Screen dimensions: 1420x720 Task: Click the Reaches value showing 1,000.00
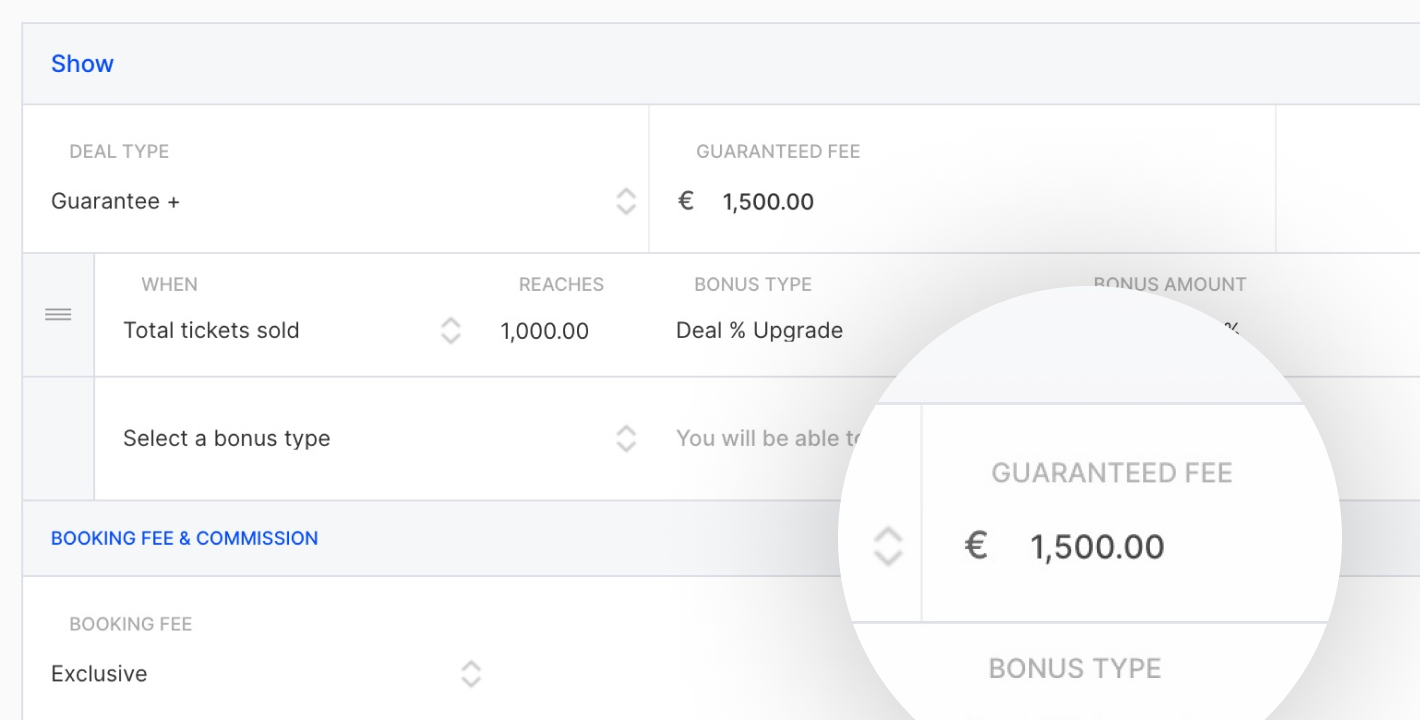point(545,330)
